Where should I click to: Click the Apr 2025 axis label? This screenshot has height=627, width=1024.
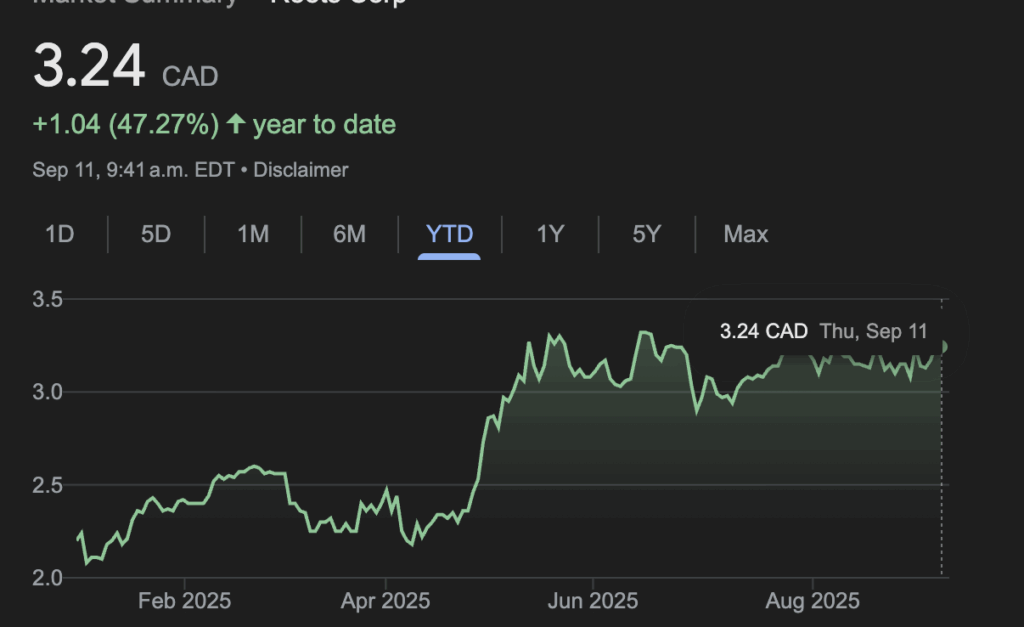tap(386, 601)
